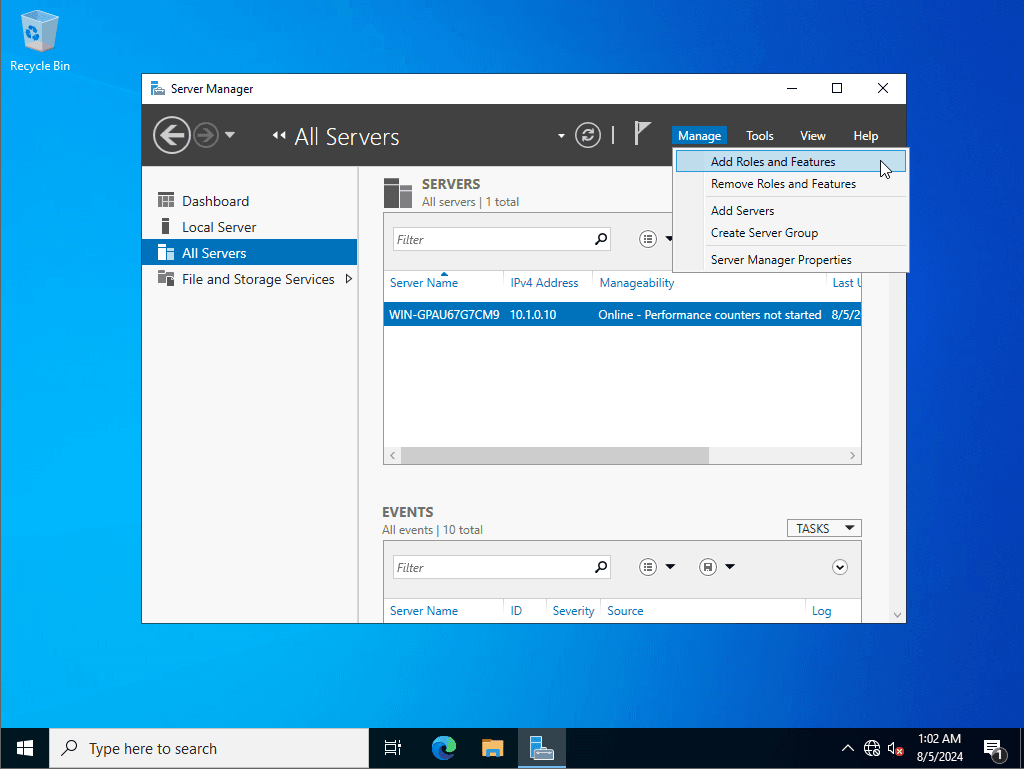Click the Events filter text box

490,567
